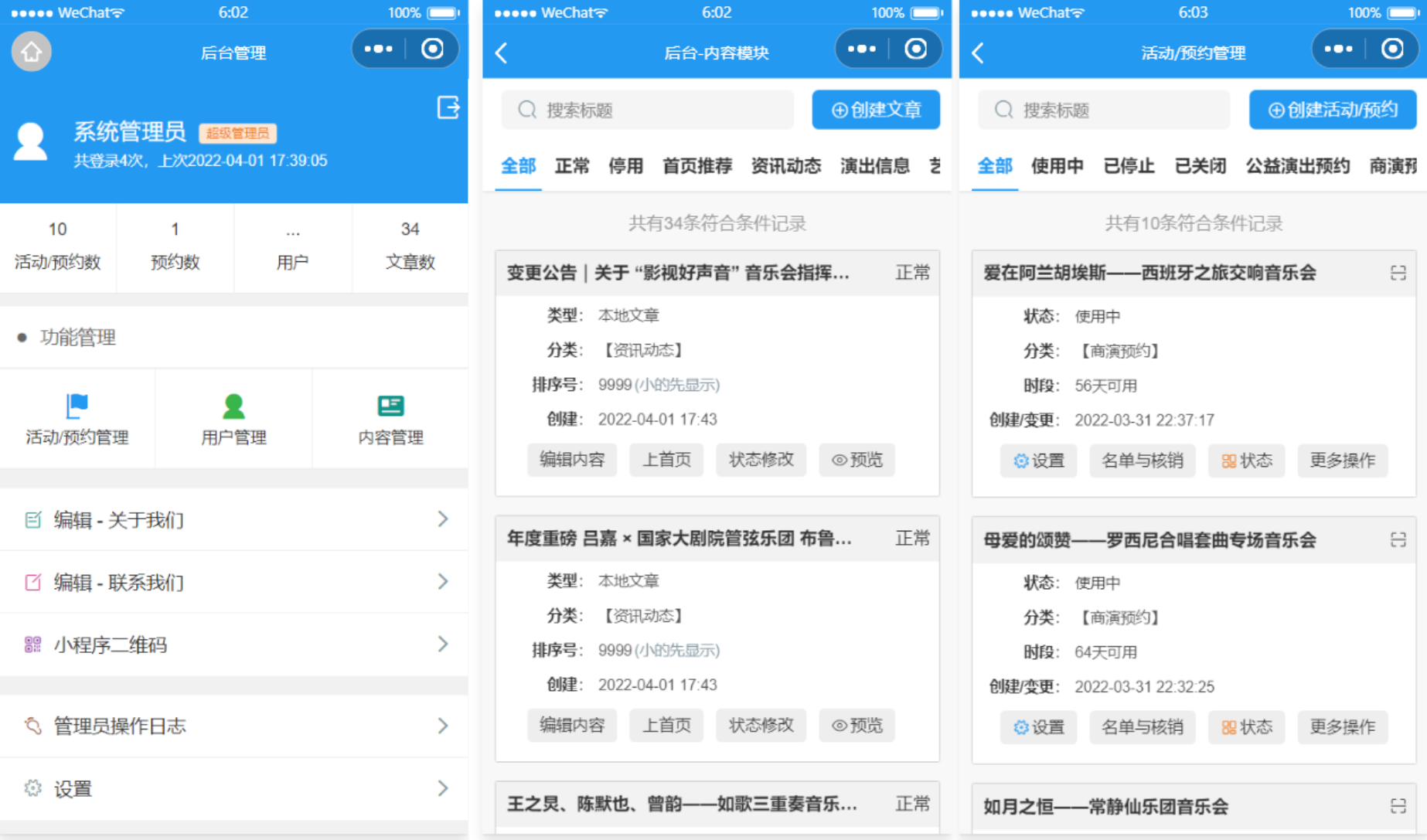
Task: Switch to the 资讯动态 tab
Action: tap(785, 165)
